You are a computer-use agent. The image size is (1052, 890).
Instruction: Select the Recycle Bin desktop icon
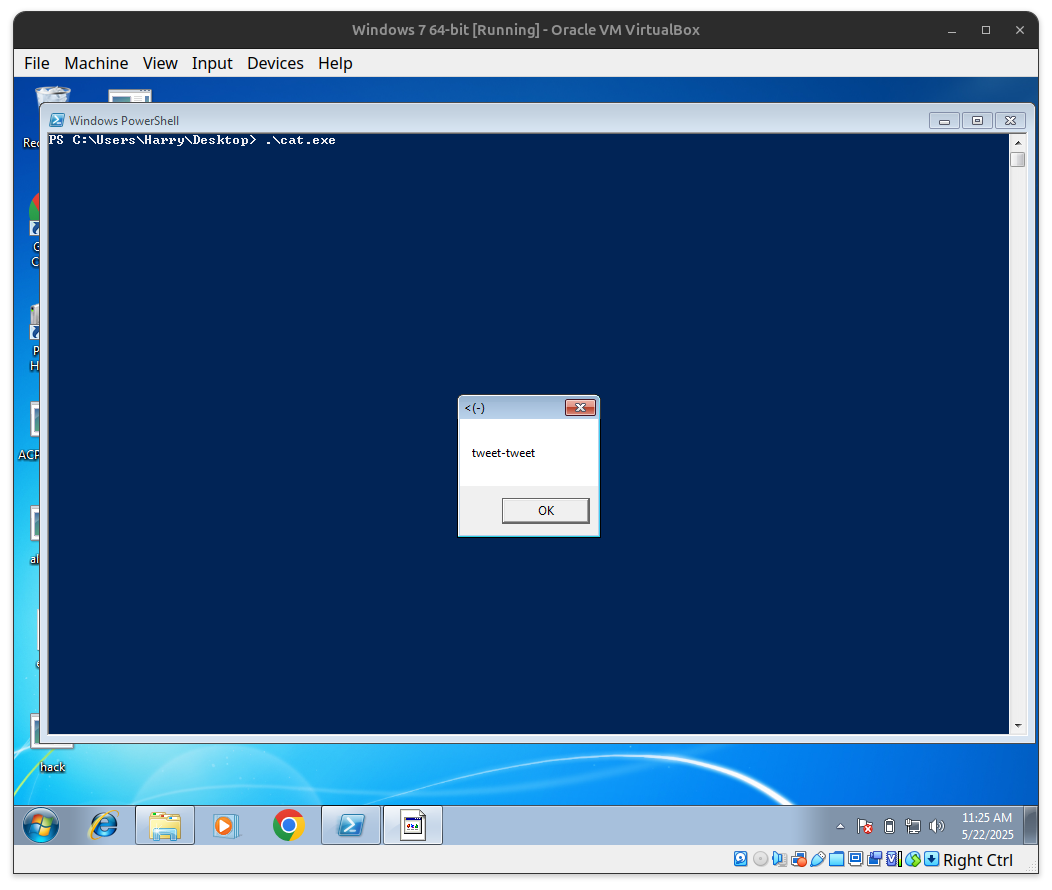pyautogui.click(x=52, y=95)
